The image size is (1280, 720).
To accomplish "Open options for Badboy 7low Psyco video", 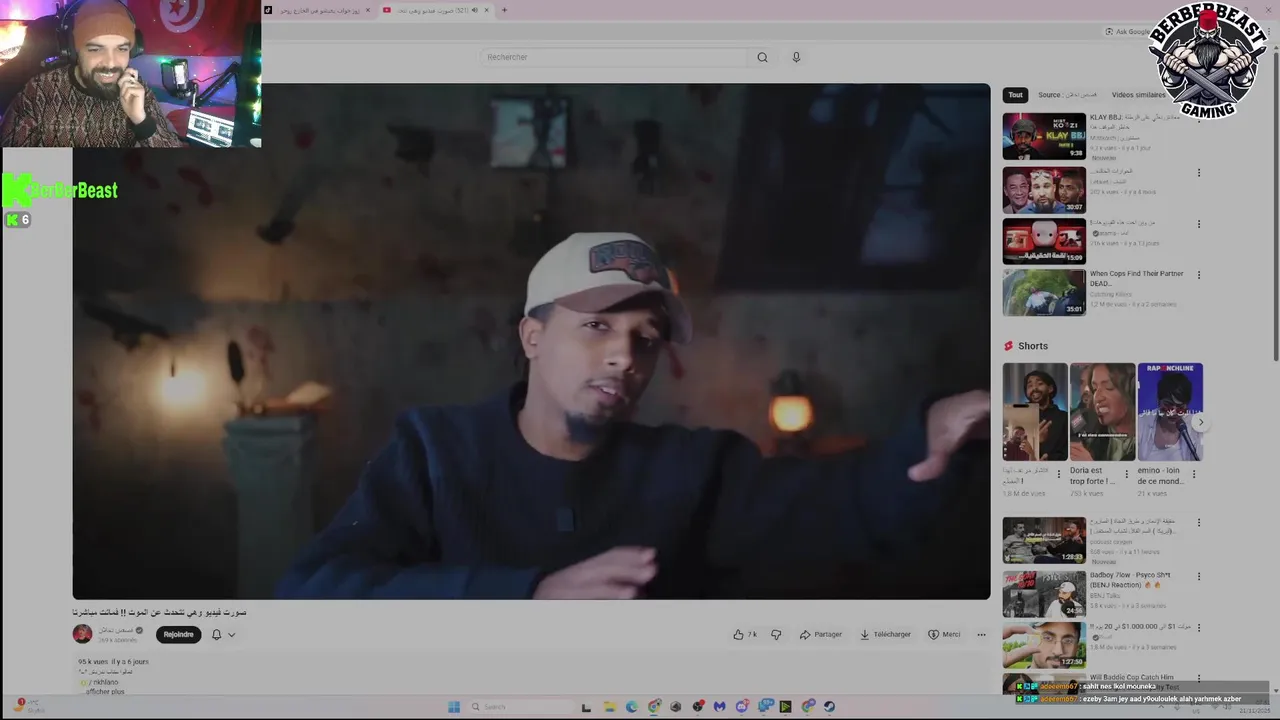I will [x=1199, y=577].
